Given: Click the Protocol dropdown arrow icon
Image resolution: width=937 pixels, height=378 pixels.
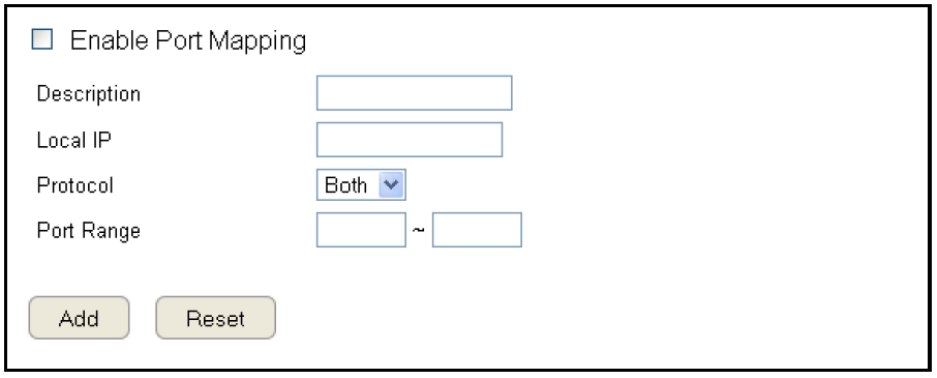Looking at the screenshot, I should pyautogui.click(x=391, y=185).
